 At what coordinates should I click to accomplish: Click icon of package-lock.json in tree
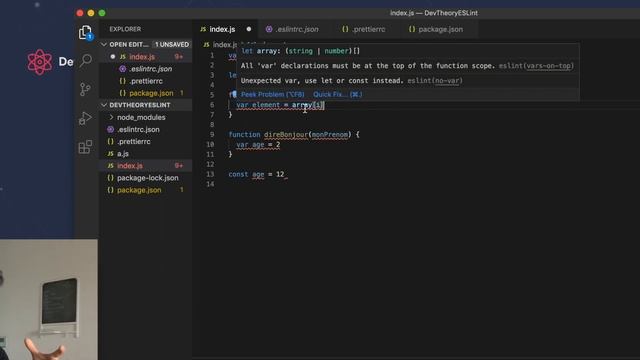(x=110, y=178)
